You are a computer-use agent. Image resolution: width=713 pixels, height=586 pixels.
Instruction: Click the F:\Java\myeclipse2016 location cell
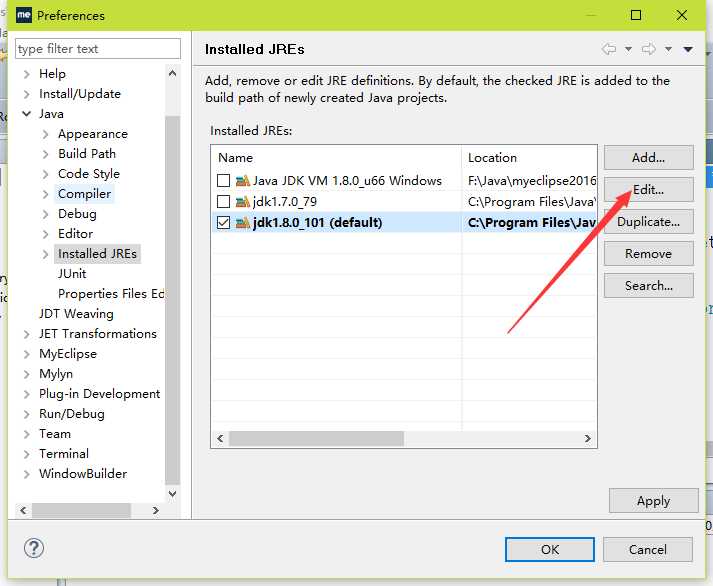[x=530, y=180]
